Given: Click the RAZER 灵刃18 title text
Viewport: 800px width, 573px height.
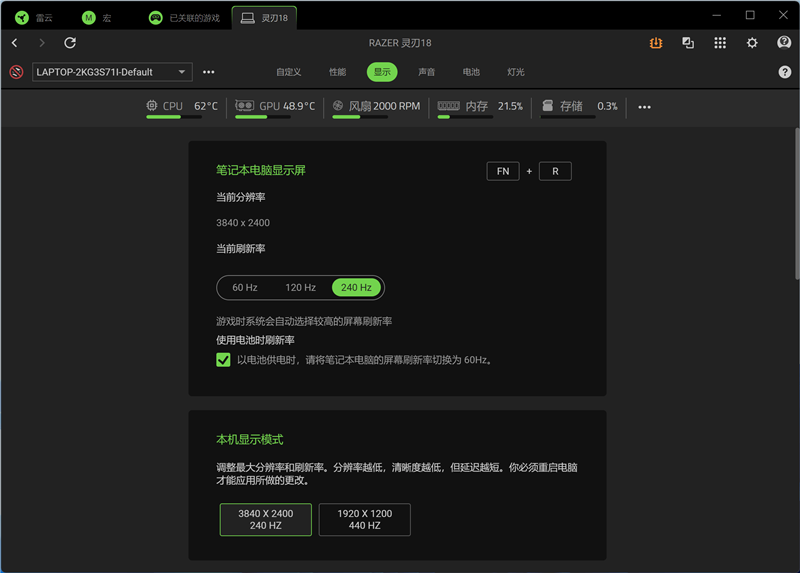Looking at the screenshot, I should coord(400,43).
